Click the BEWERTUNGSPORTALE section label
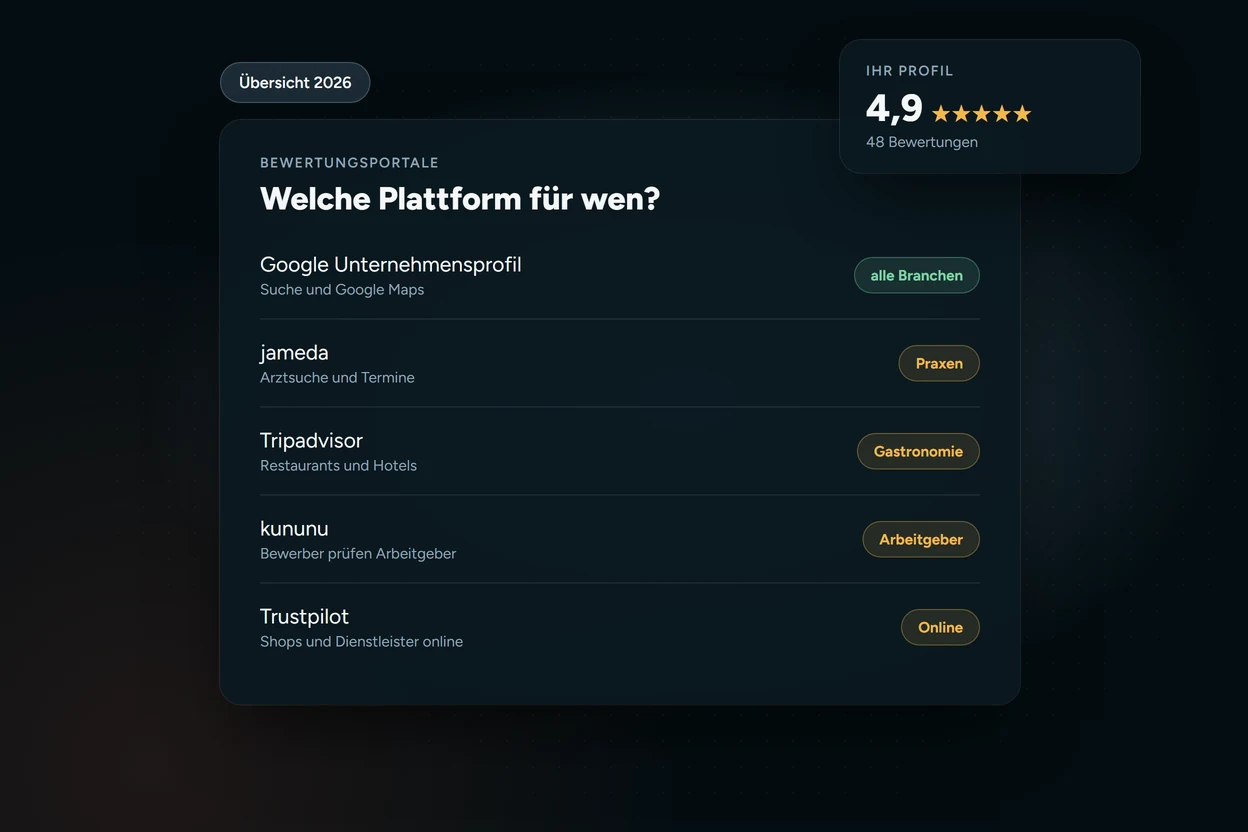1248x832 pixels. pos(349,162)
